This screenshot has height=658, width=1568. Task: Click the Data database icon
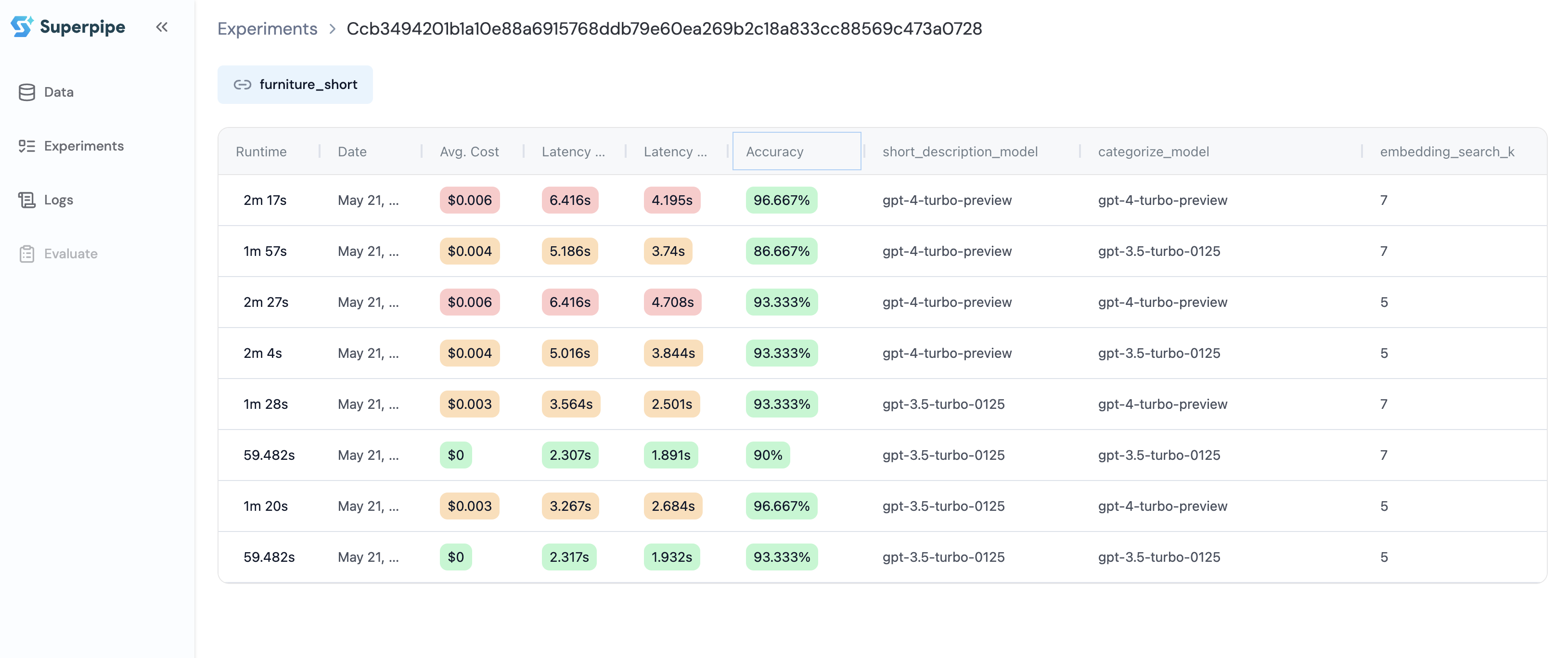click(27, 92)
